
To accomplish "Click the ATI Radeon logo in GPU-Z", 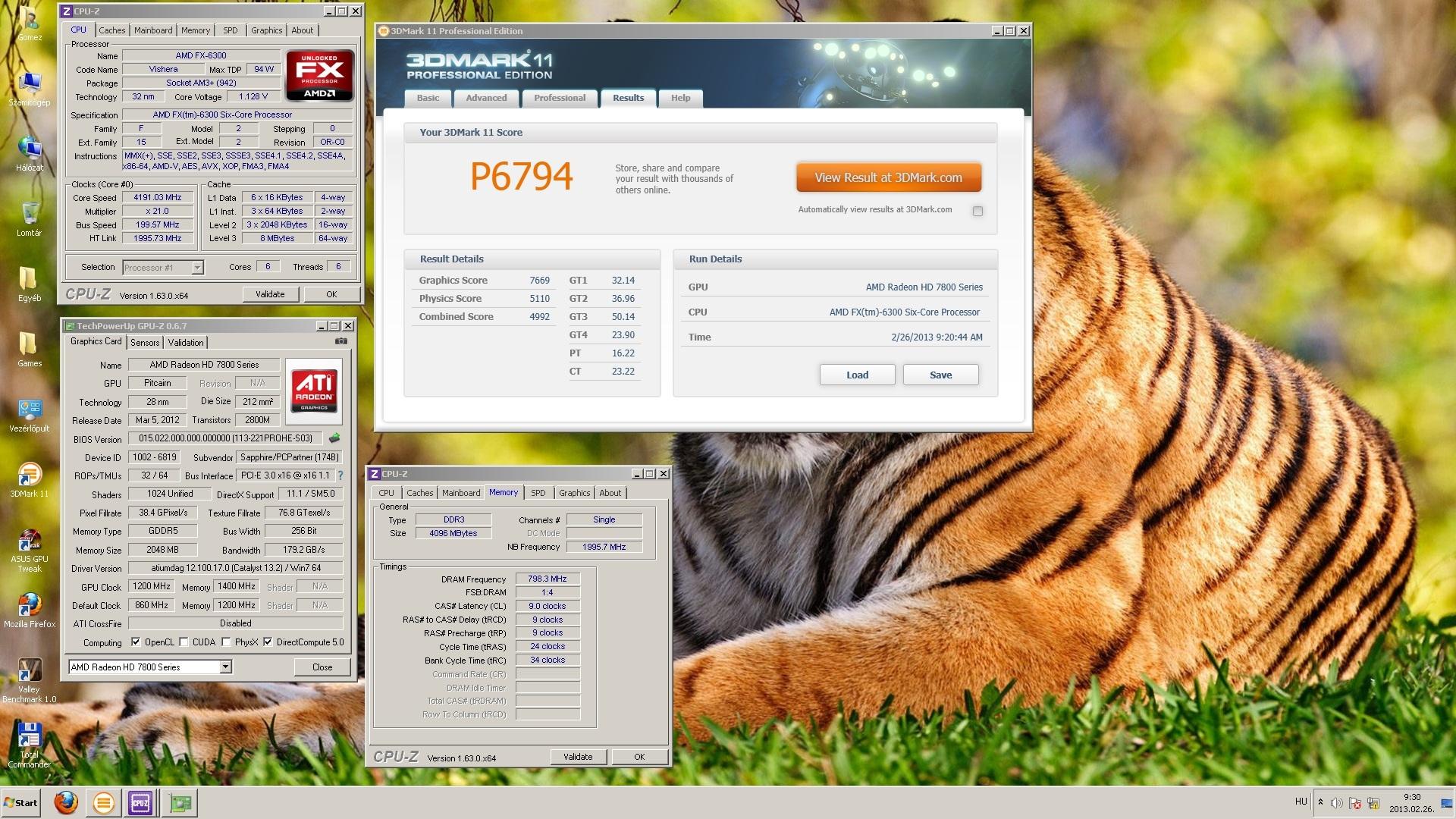I will (314, 391).
